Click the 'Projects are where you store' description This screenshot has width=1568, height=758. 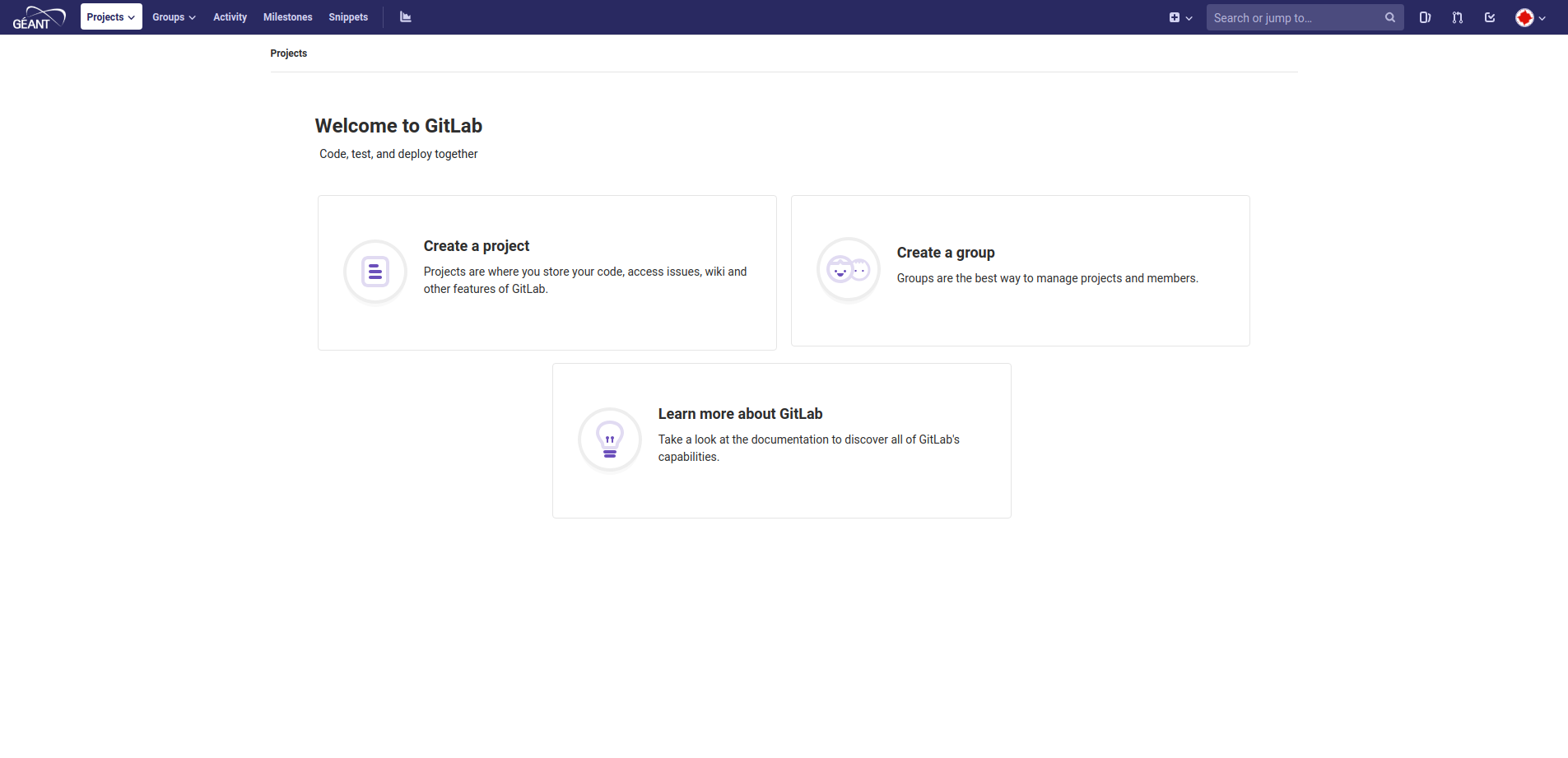[x=585, y=280]
